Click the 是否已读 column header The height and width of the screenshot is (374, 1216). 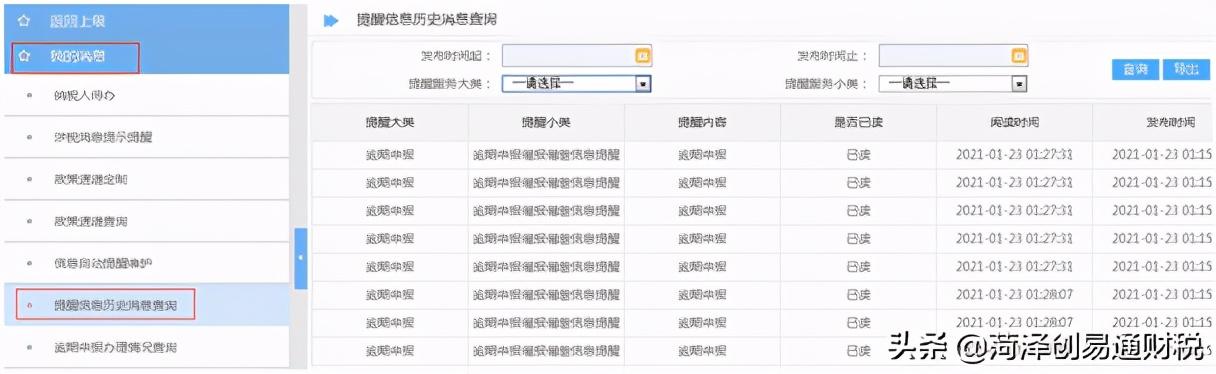click(858, 122)
